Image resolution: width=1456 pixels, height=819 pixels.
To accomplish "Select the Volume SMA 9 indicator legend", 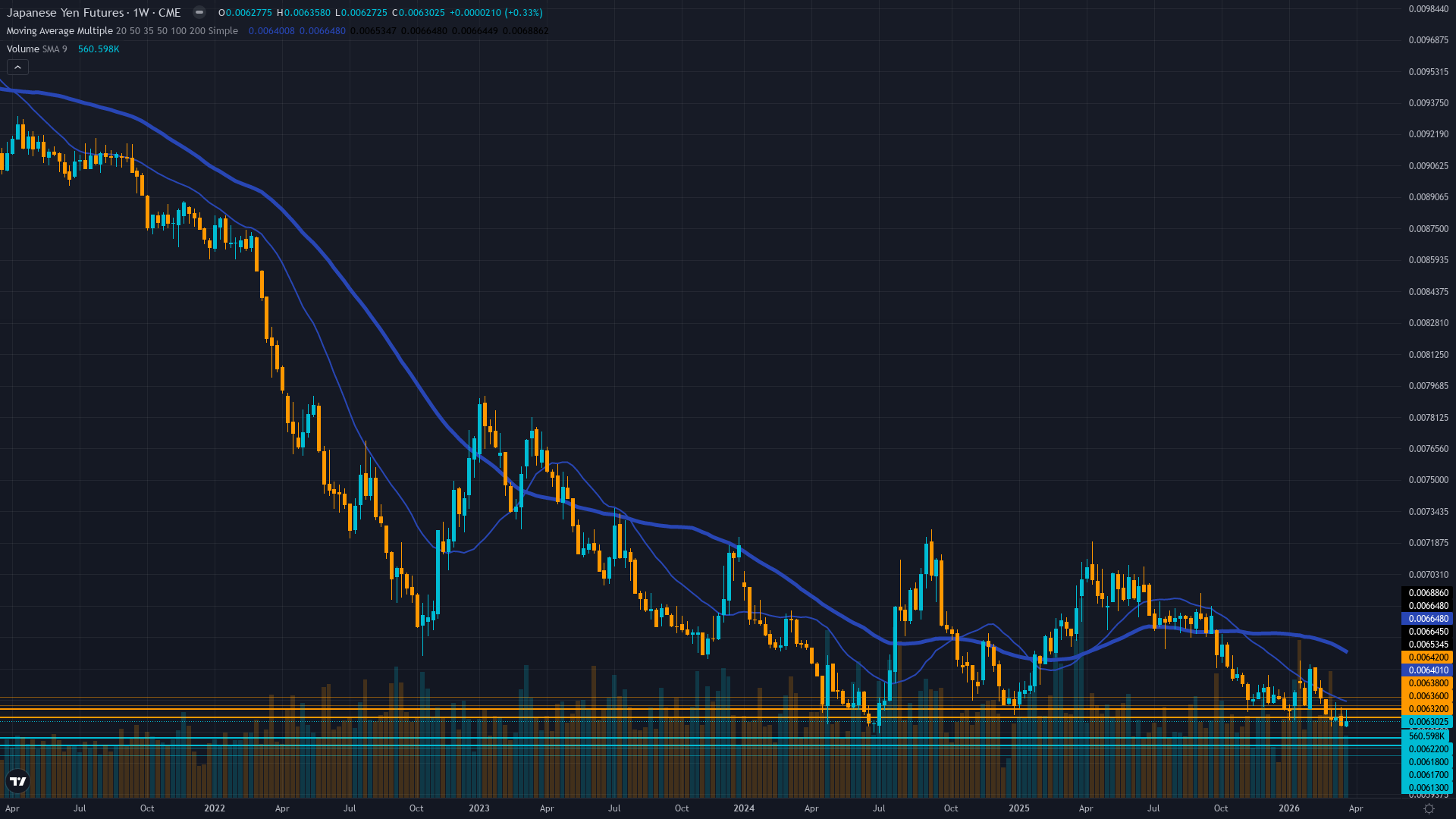I will tap(37, 49).
